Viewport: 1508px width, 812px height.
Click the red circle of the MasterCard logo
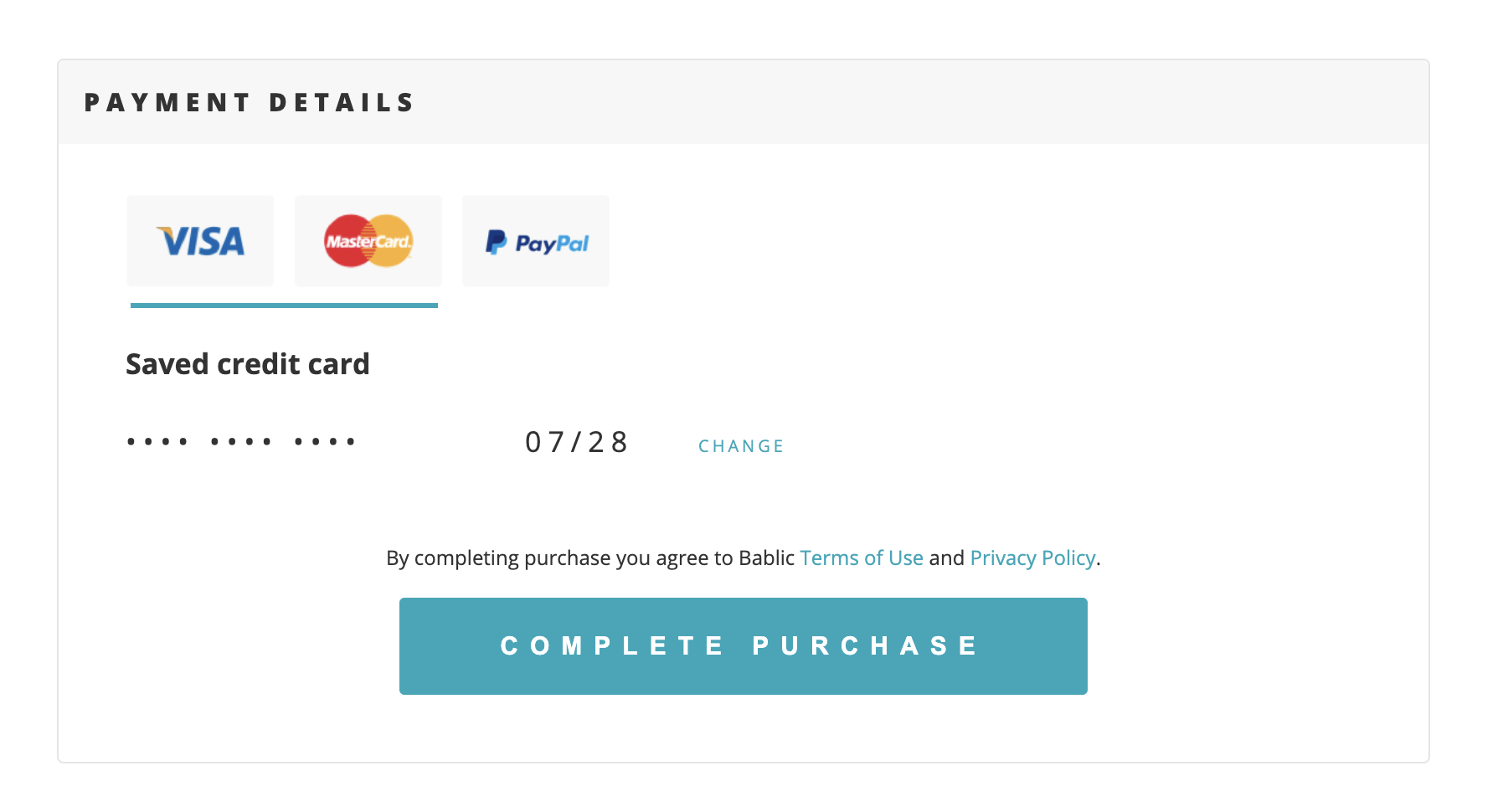click(x=343, y=241)
